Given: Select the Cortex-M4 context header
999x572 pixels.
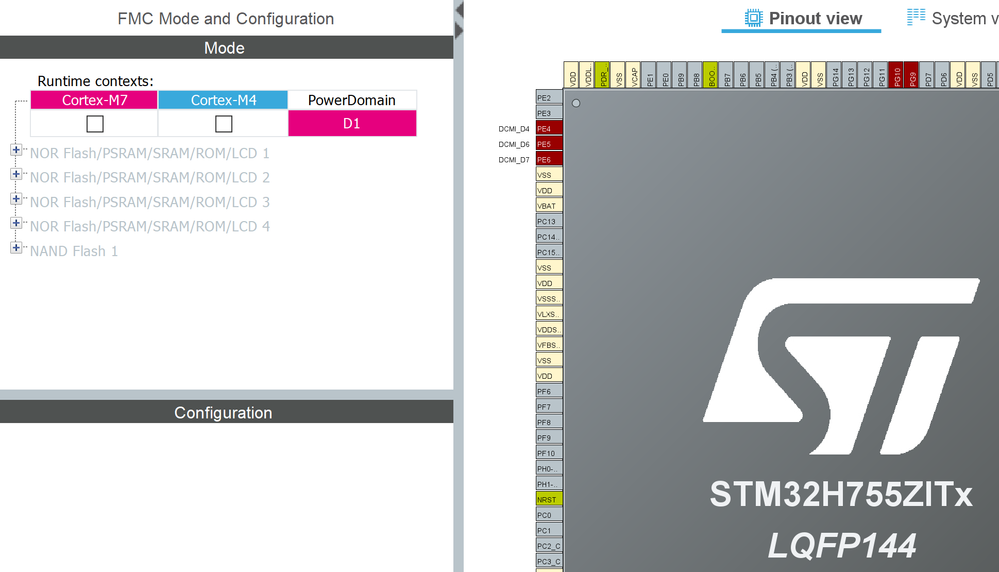Looking at the screenshot, I should (223, 100).
